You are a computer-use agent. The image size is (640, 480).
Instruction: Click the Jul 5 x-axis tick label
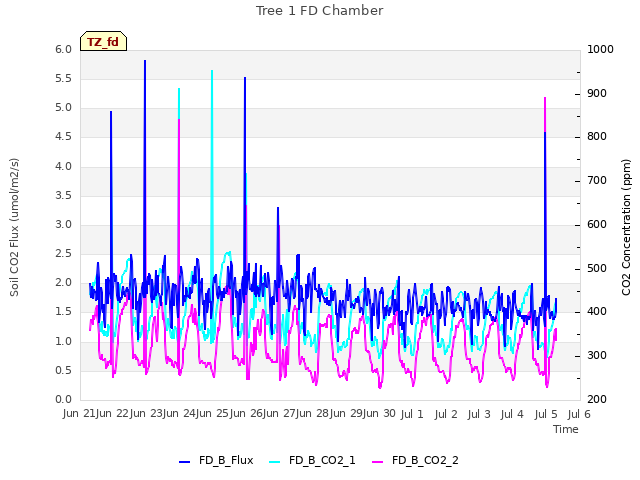(x=546, y=414)
